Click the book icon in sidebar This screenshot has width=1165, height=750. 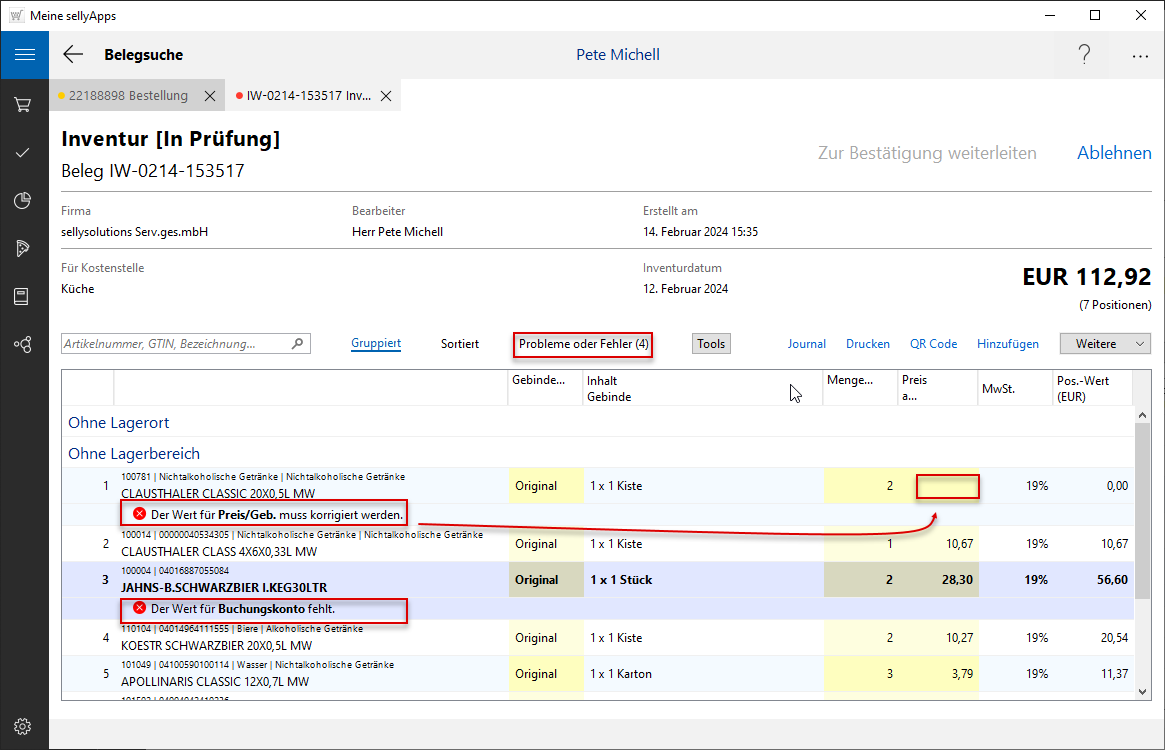[24, 296]
